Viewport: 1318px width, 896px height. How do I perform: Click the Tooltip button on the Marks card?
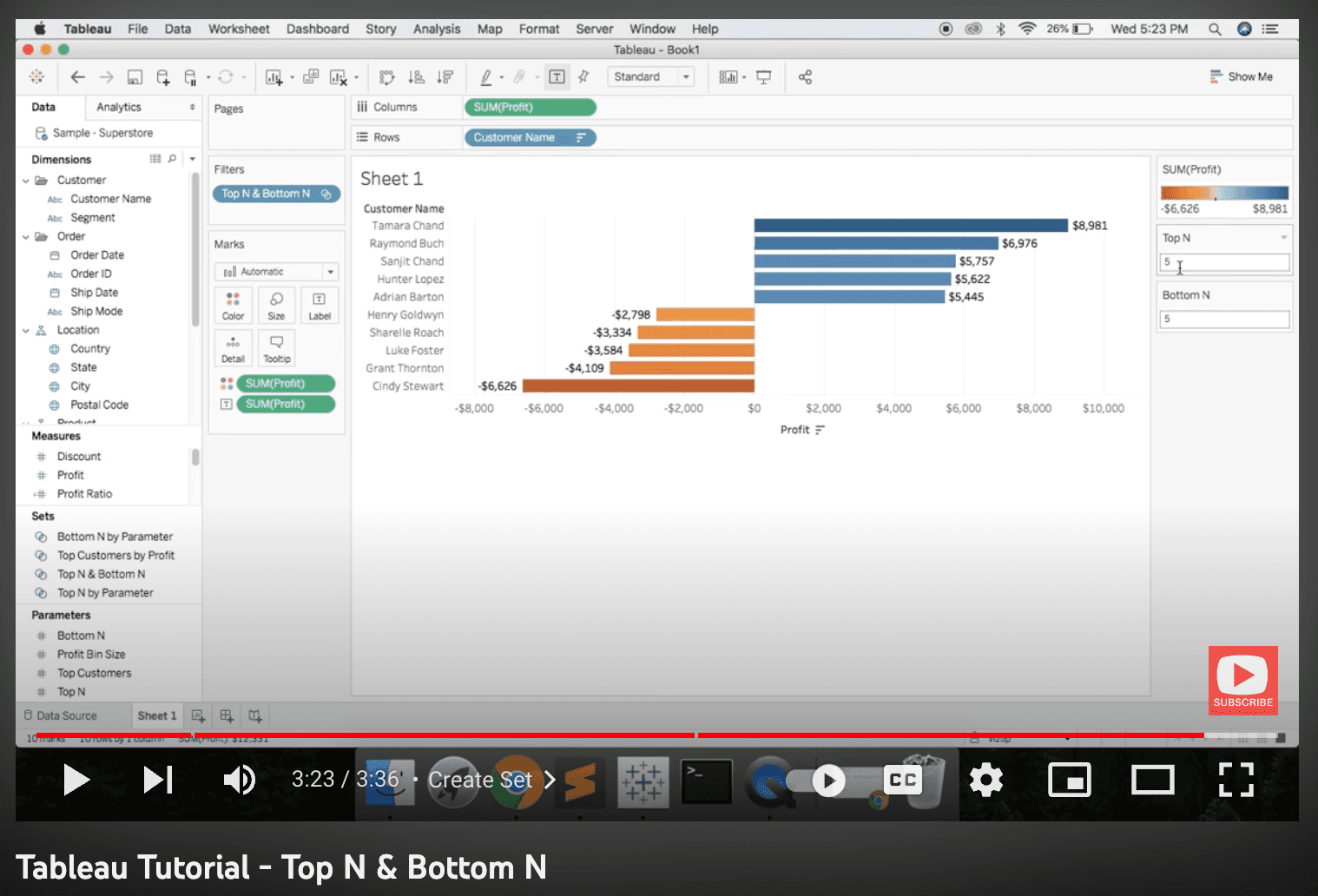tap(276, 347)
